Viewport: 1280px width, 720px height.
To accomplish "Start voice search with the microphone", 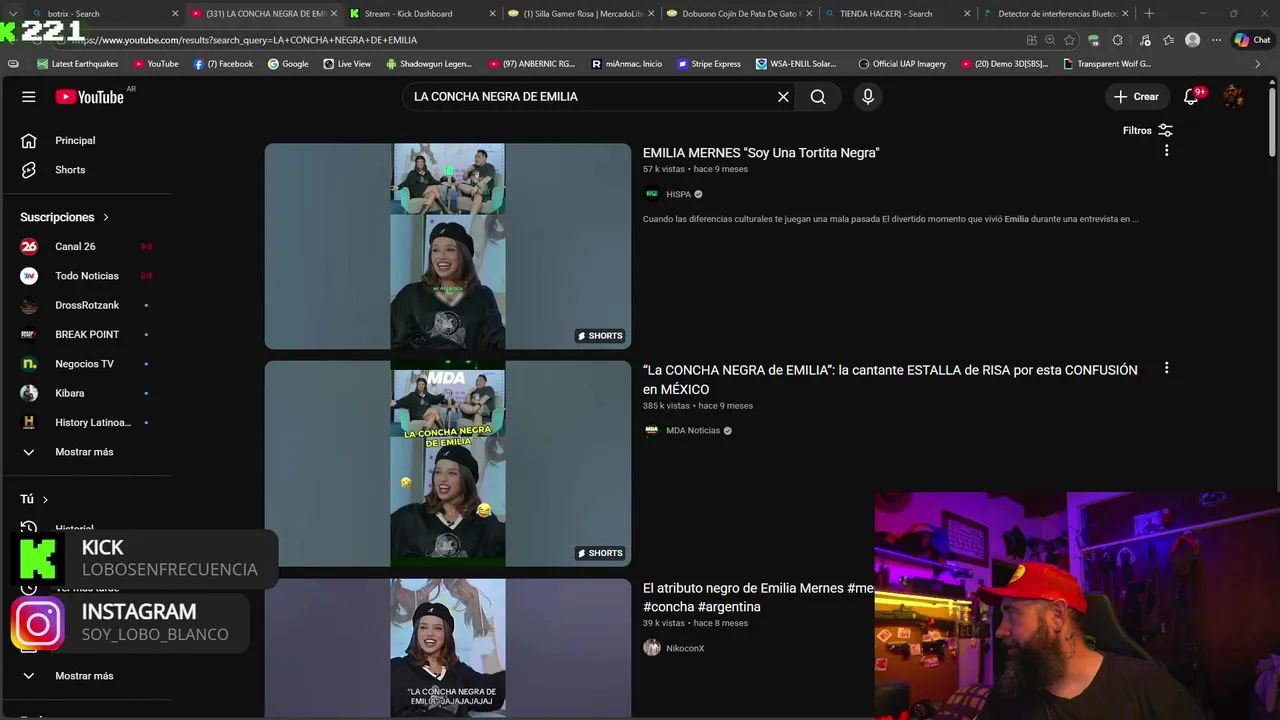I will [868, 97].
